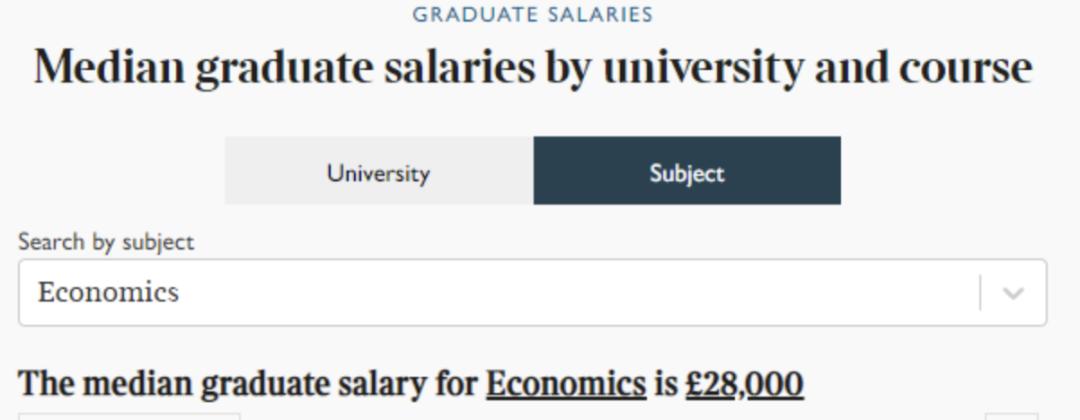Viewport: 1080px width, 420px height.
Task: Click the GRADUATE SALARIES section label
Action: coord(532,15)
